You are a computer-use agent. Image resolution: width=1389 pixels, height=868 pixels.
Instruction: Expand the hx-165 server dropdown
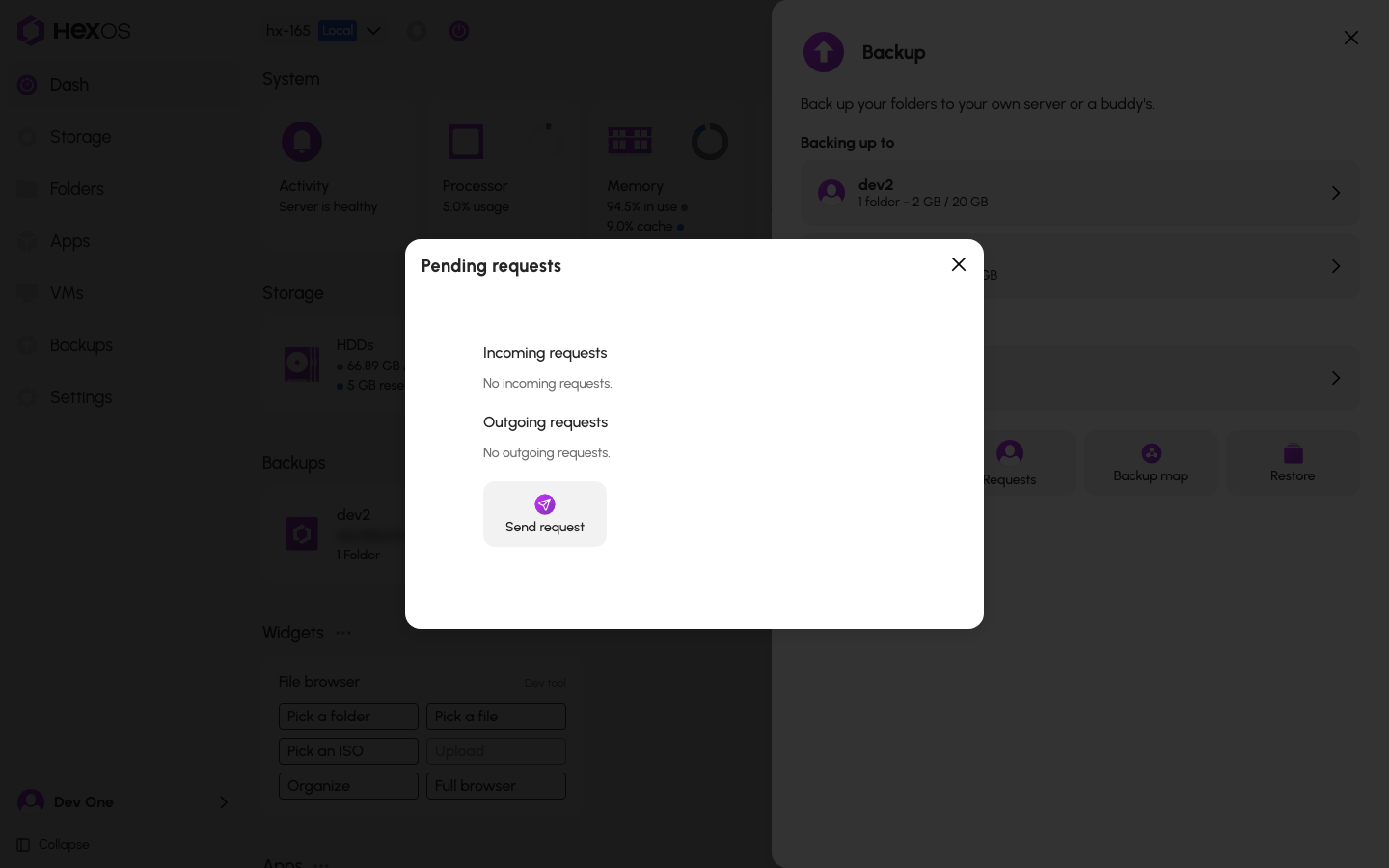point(373,31)
